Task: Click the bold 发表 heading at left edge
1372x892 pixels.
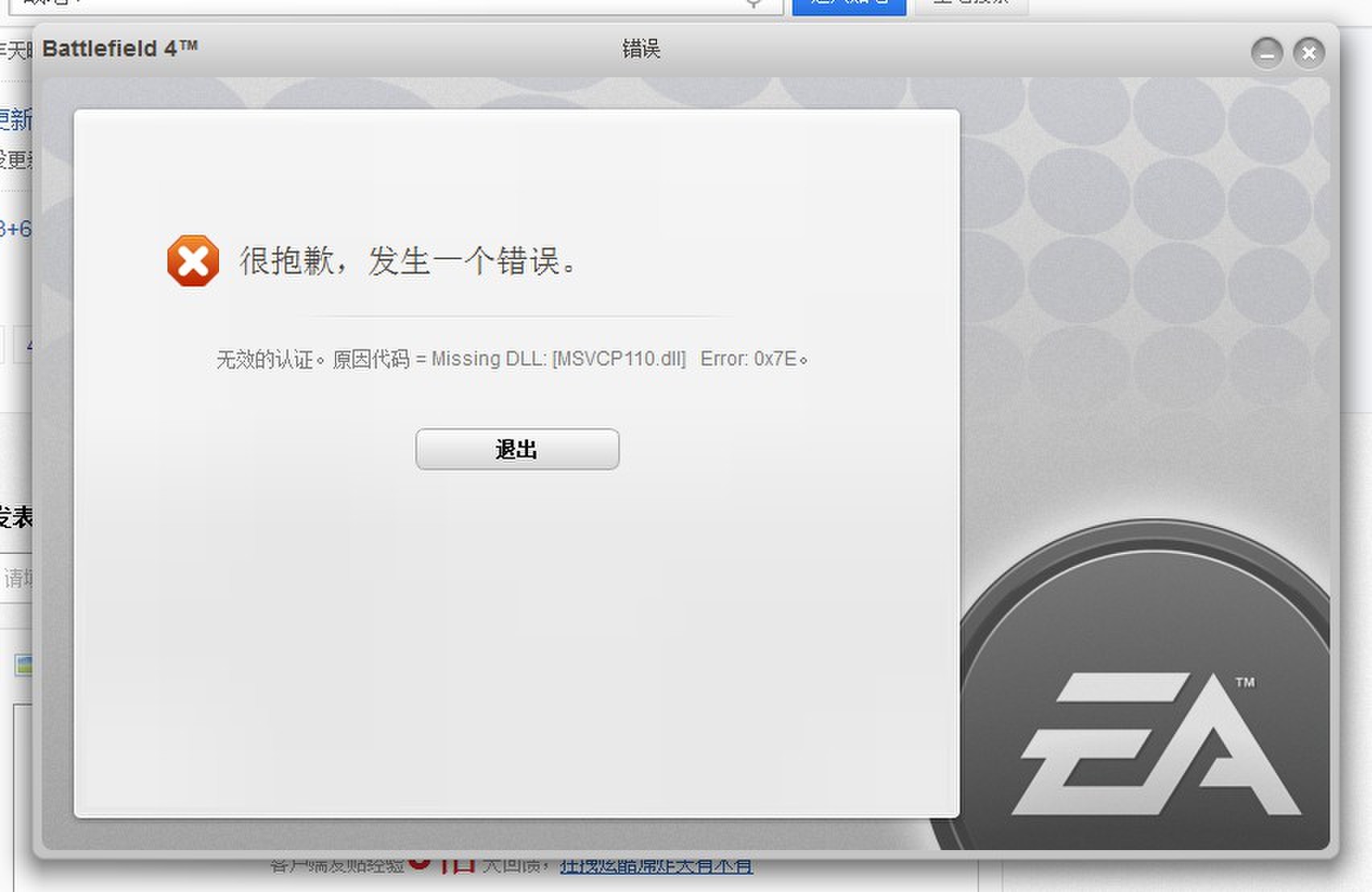Action: pos(15,518)
